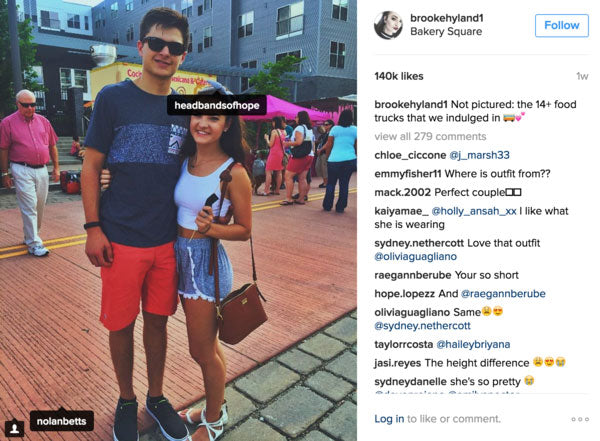Open the nolanbetts photo tag

[62, 421]
